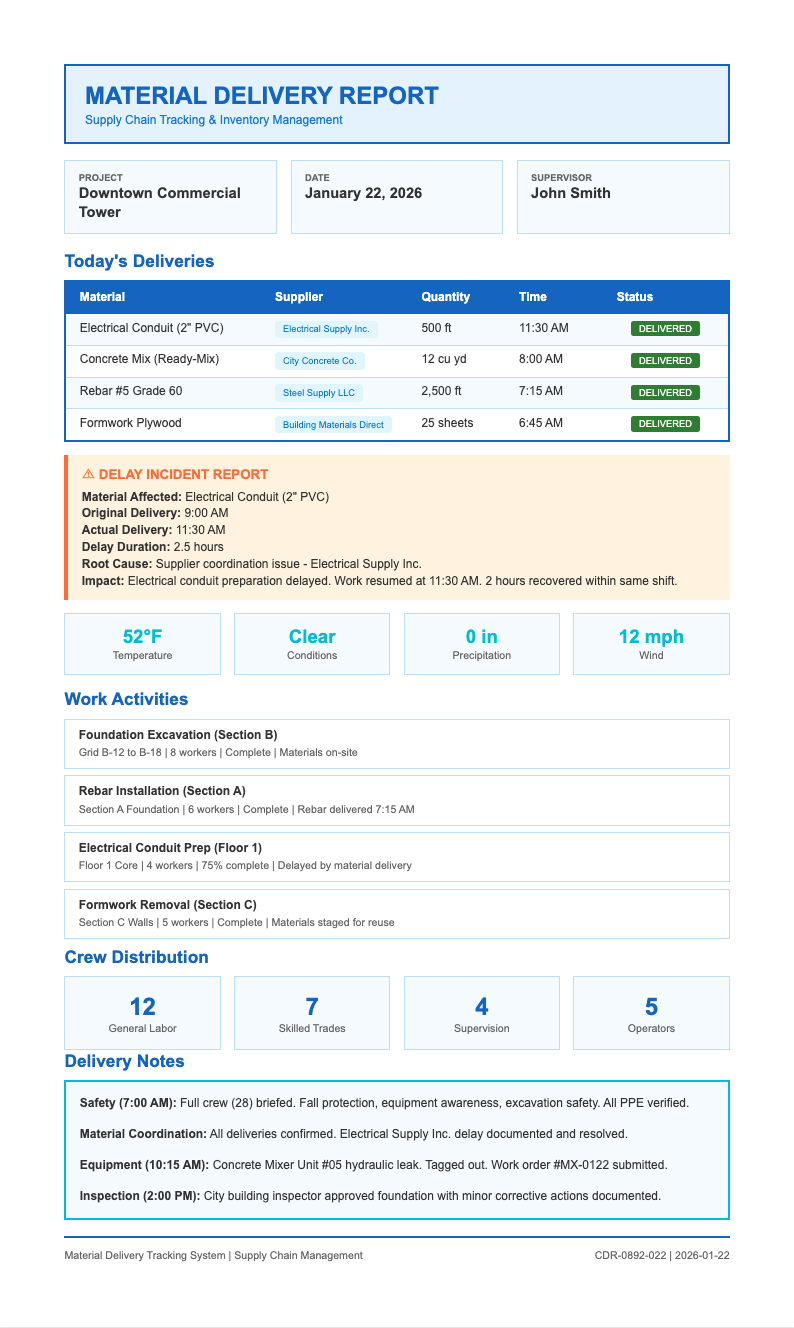The image size is (794, 1328).
Task: Select the Operators crew count card
Action: coord(651,1013)
